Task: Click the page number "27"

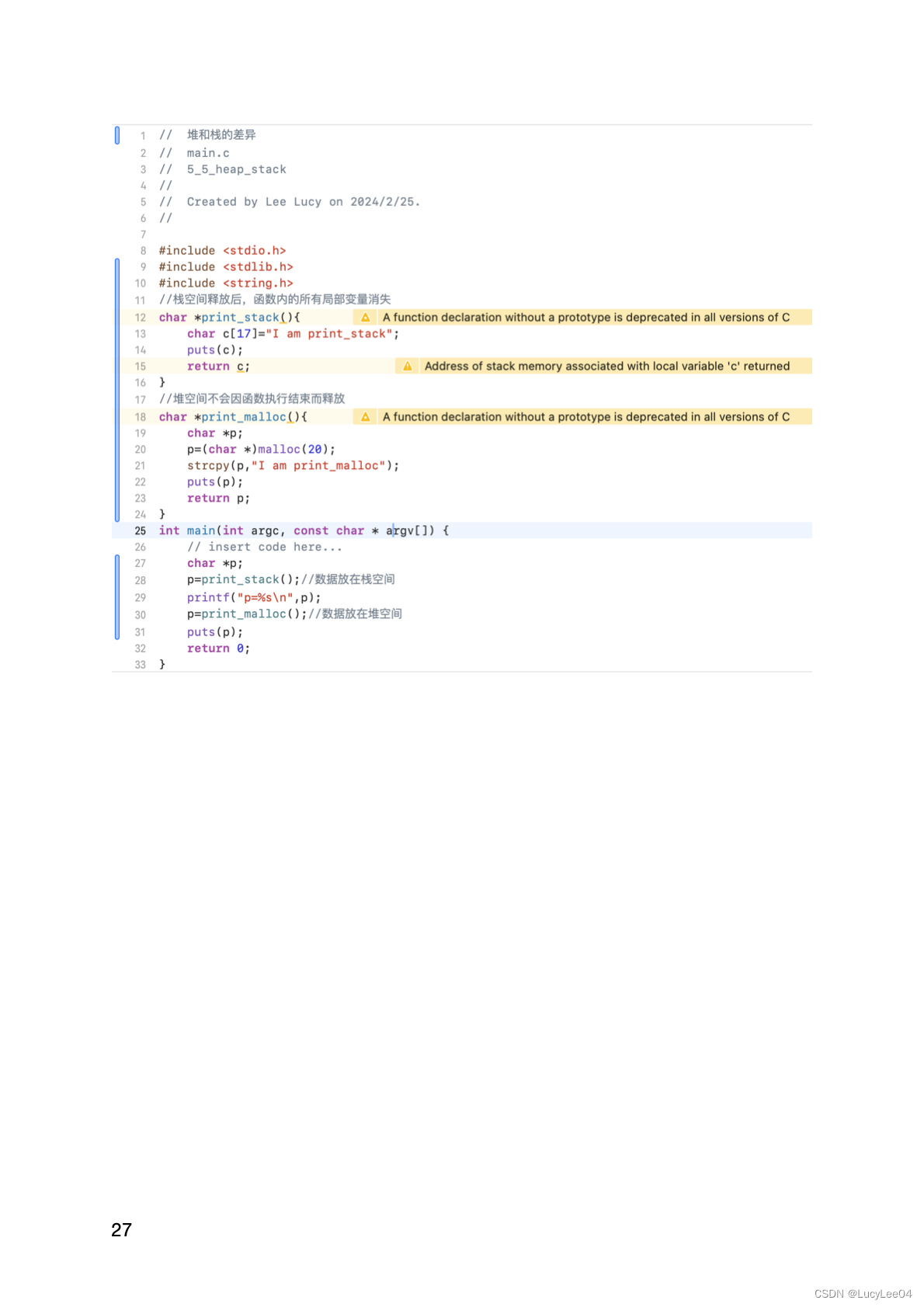Action: [x=121, y=1230]
